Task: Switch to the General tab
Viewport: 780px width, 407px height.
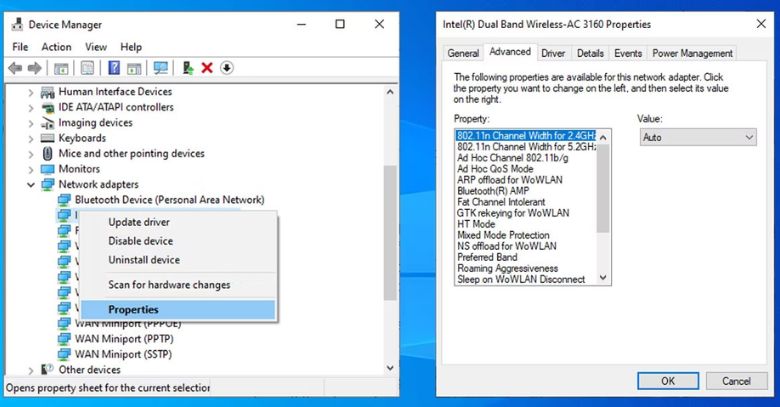Action: [463, 53]
